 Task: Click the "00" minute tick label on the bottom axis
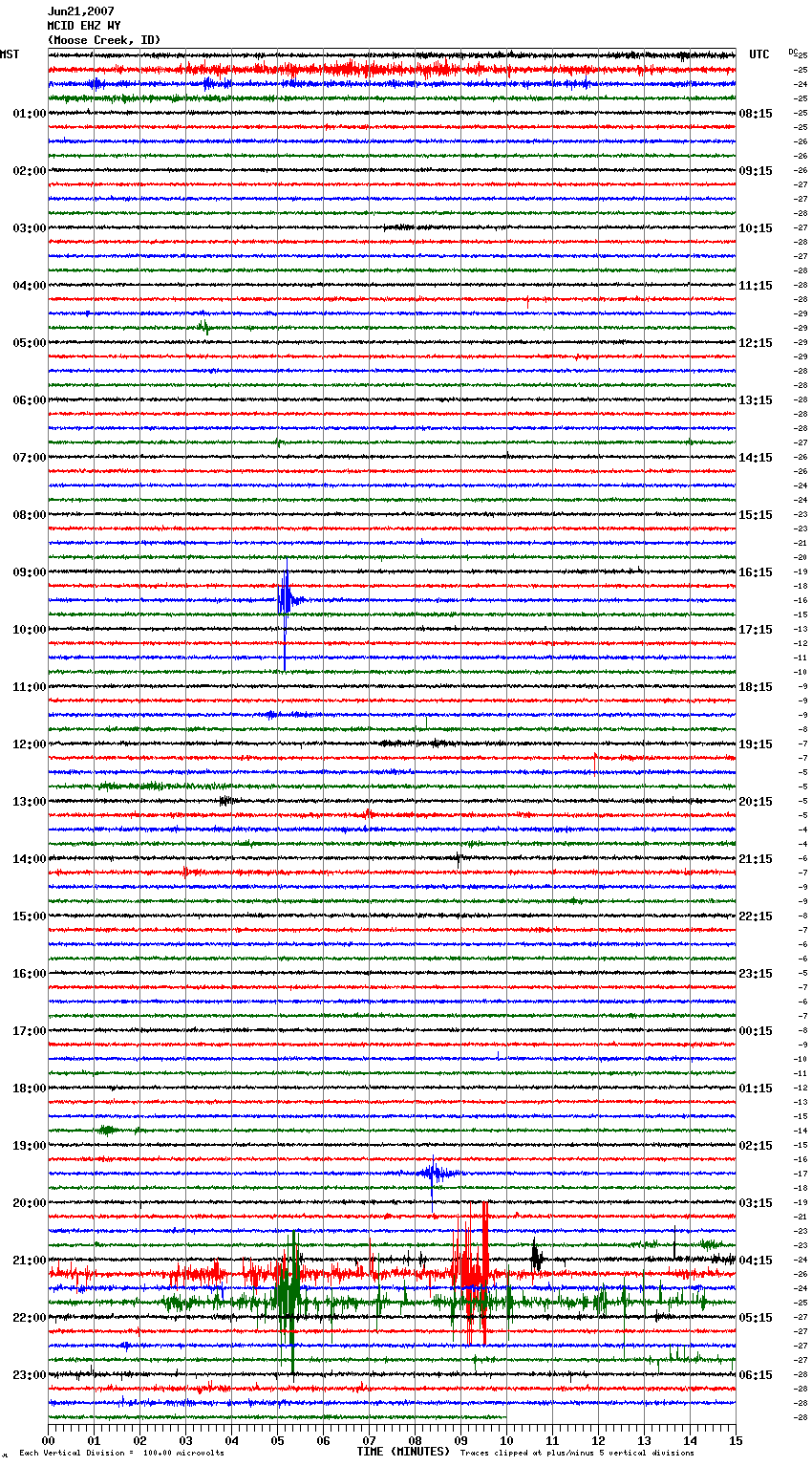click(48, 1440)
